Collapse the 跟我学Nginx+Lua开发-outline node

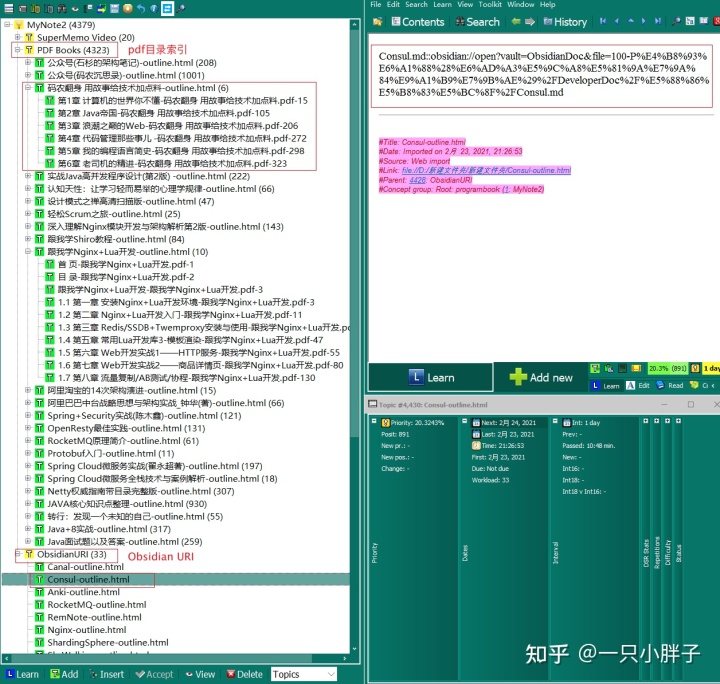[x=28, y=251]
